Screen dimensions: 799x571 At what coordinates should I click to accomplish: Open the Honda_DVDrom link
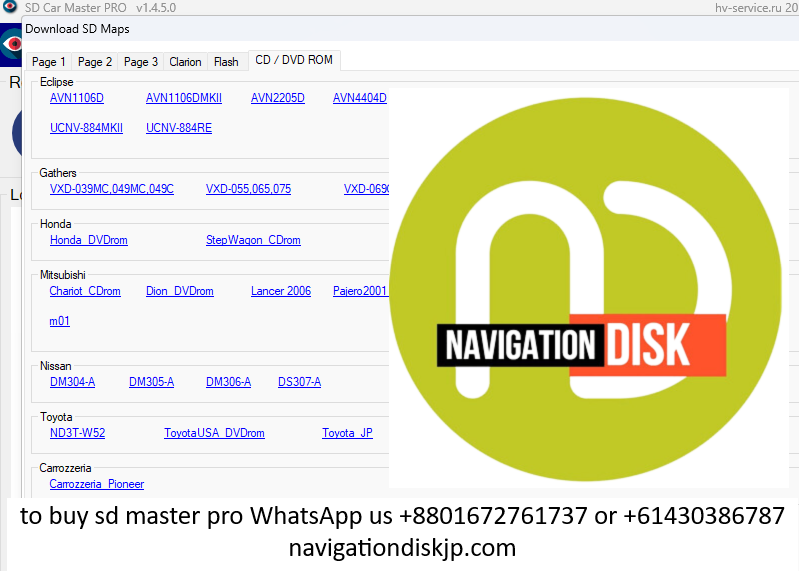[x=89, y=240]
